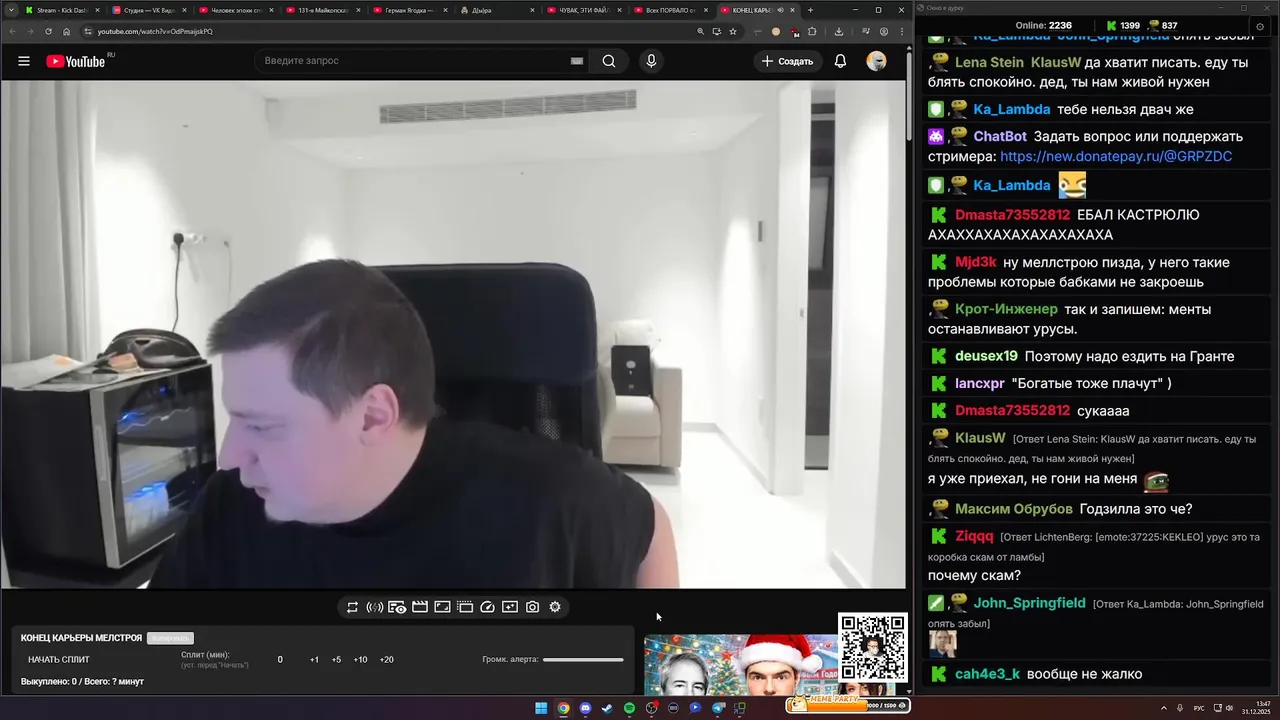Image resolution: width=1280 pixels, height=720 pixels.
Task: Open the Chrome three-dot menu
Action: click(x=900, y=31)
